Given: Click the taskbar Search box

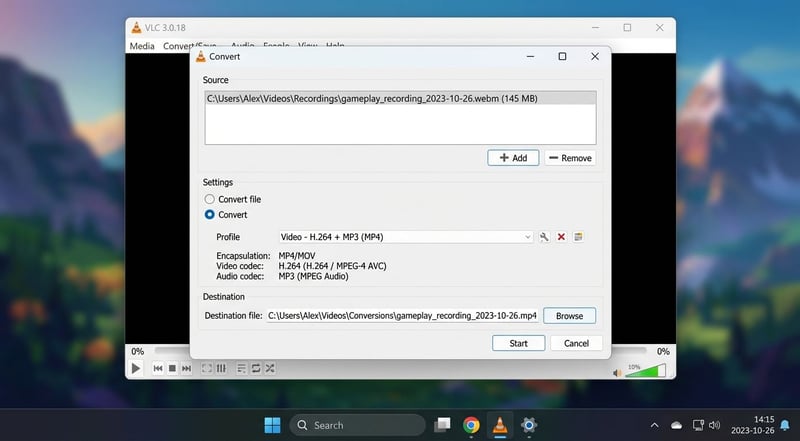Looking at the screenshot, I should point(357,425).
